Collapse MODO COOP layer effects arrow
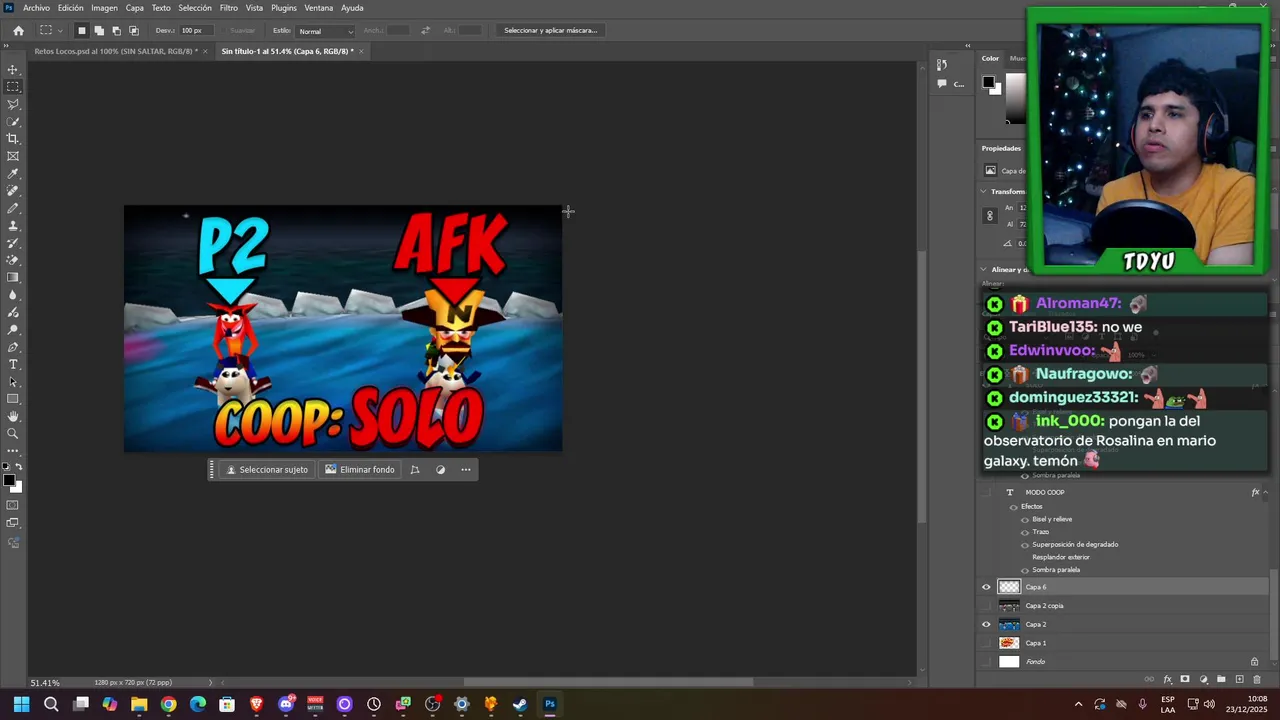 click(x=1266, y=492)
